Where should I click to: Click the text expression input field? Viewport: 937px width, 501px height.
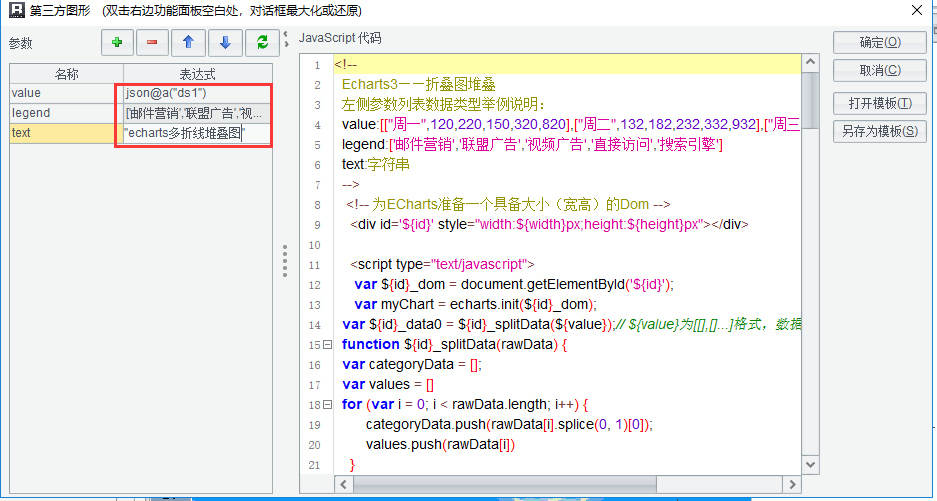196,133
